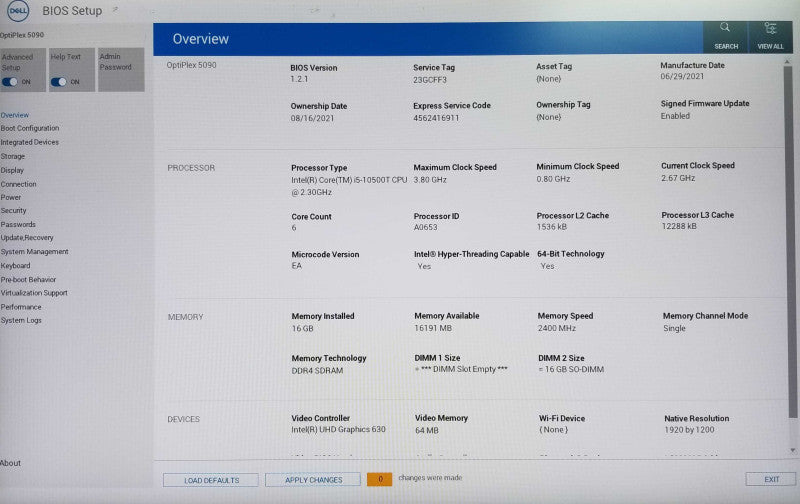This screenshot has width=800, height=504.
Task: Go to Display settings
Action: 12,170
